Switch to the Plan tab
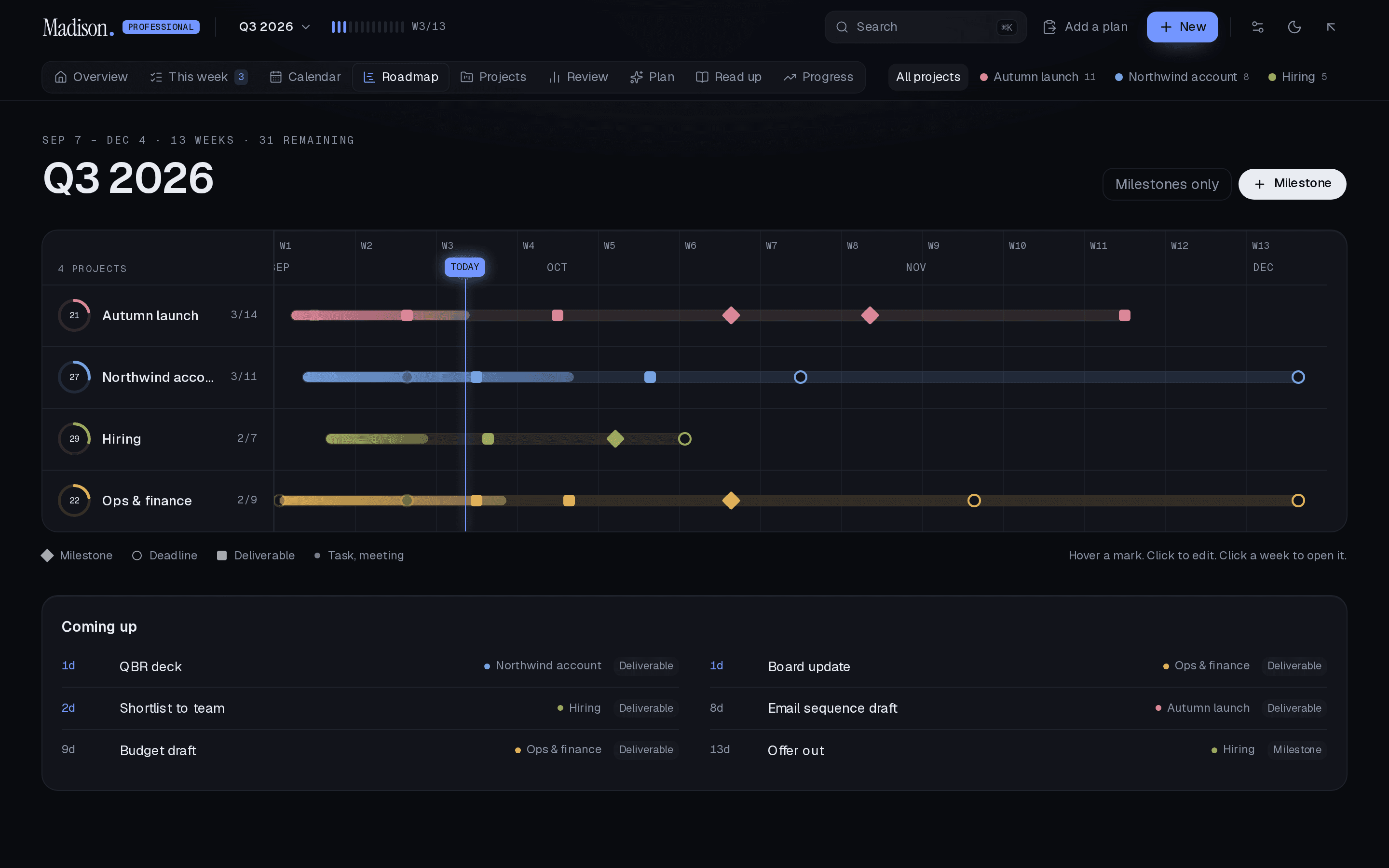 tap(653, 77)
